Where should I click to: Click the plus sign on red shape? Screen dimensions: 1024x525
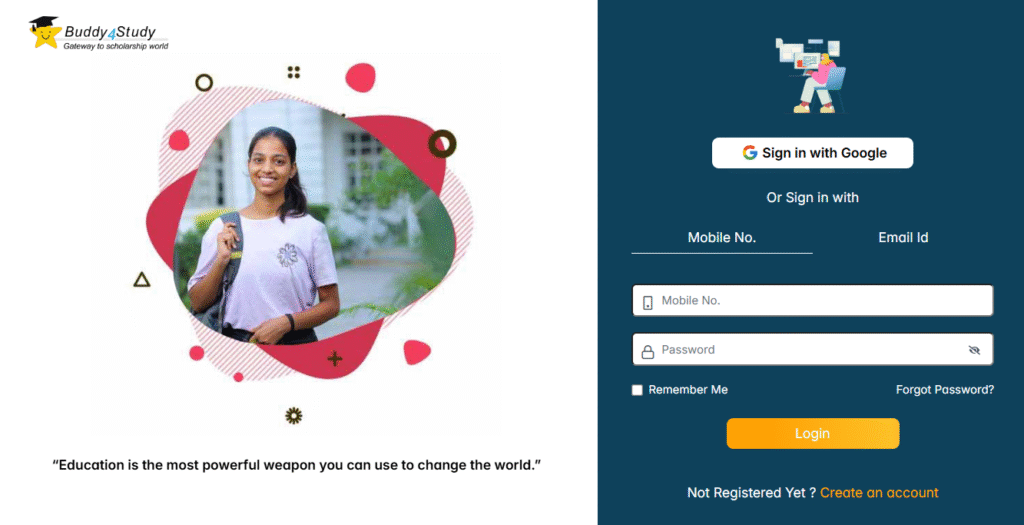(x=335, y=358)
